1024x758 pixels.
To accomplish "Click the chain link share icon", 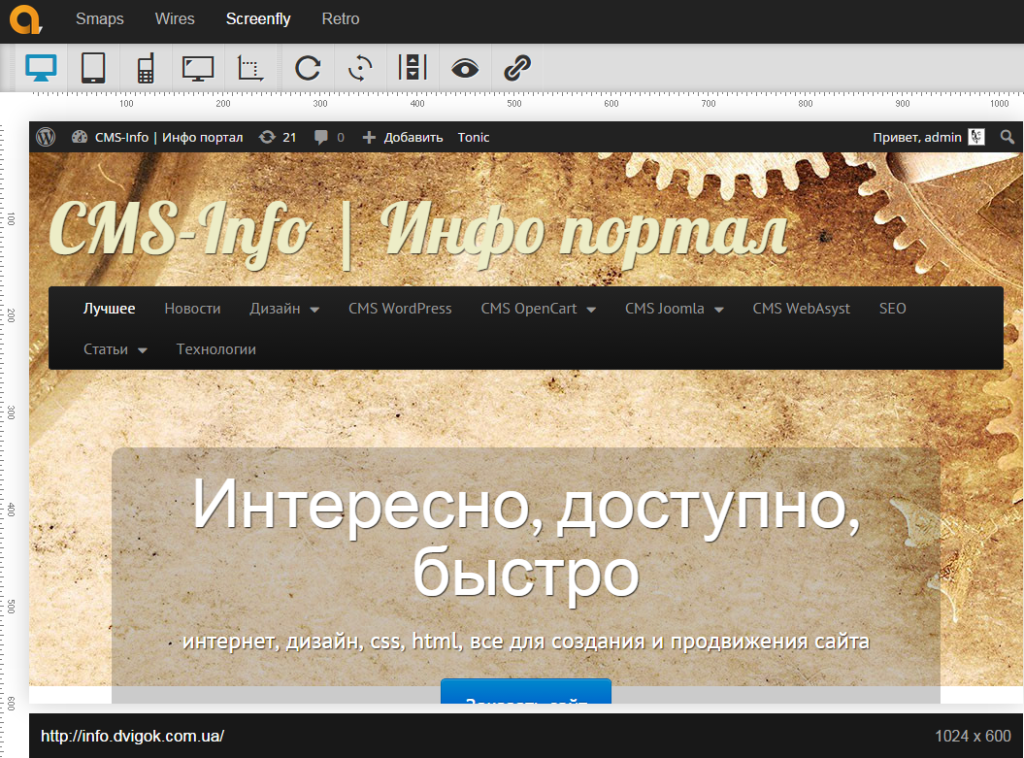I will (516, 68).
